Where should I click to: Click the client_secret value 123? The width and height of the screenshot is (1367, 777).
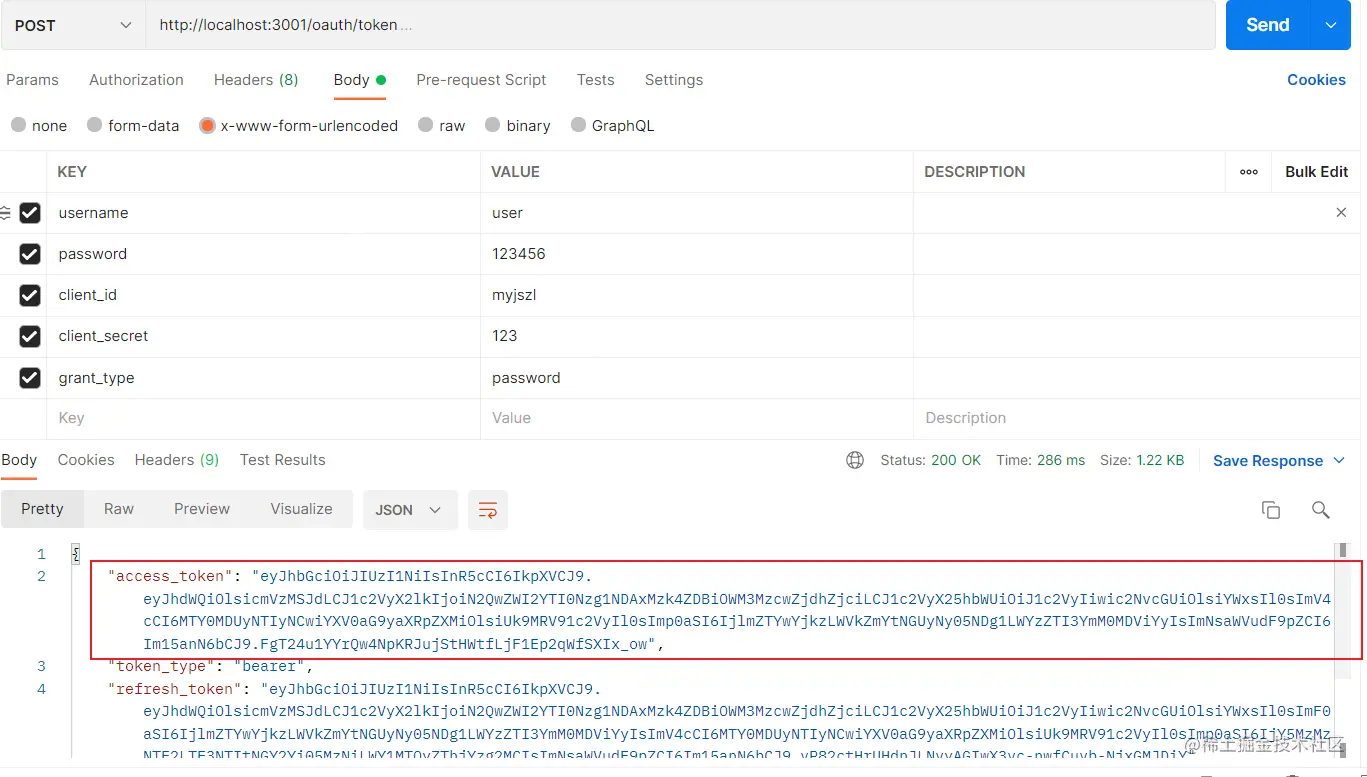pyautogui.click(x=697, y=336)
